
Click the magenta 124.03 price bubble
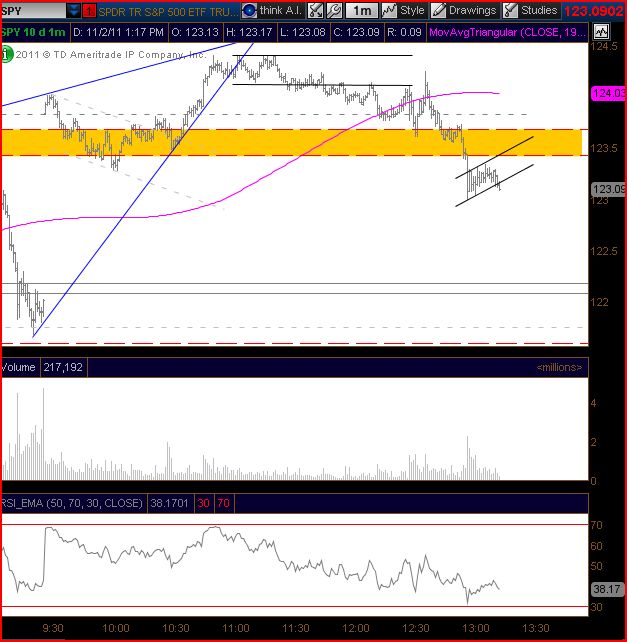pos(609,94)
